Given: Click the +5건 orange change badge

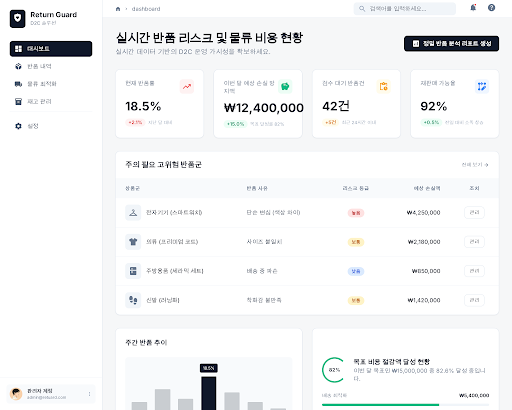Looking at the screenshot, I should point(330,122).
